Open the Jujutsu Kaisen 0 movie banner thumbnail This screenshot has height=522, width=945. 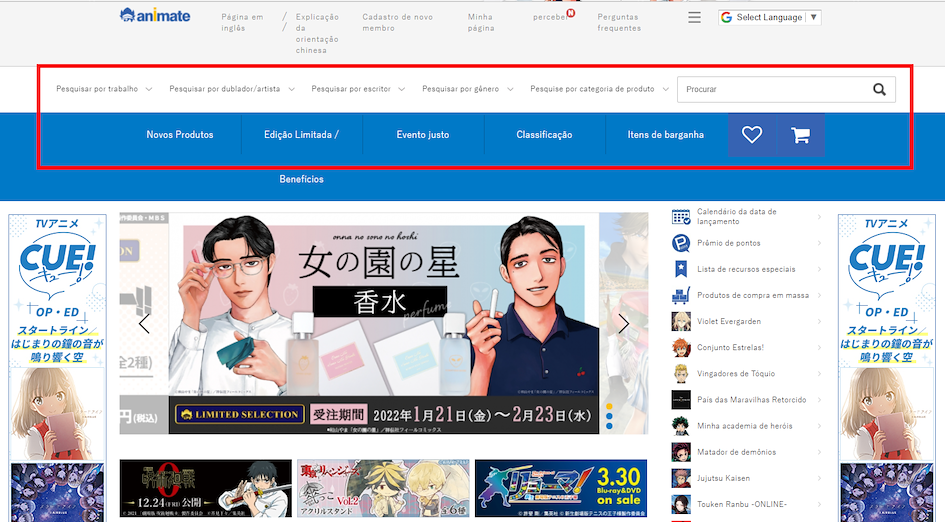(x=206, y=488)
